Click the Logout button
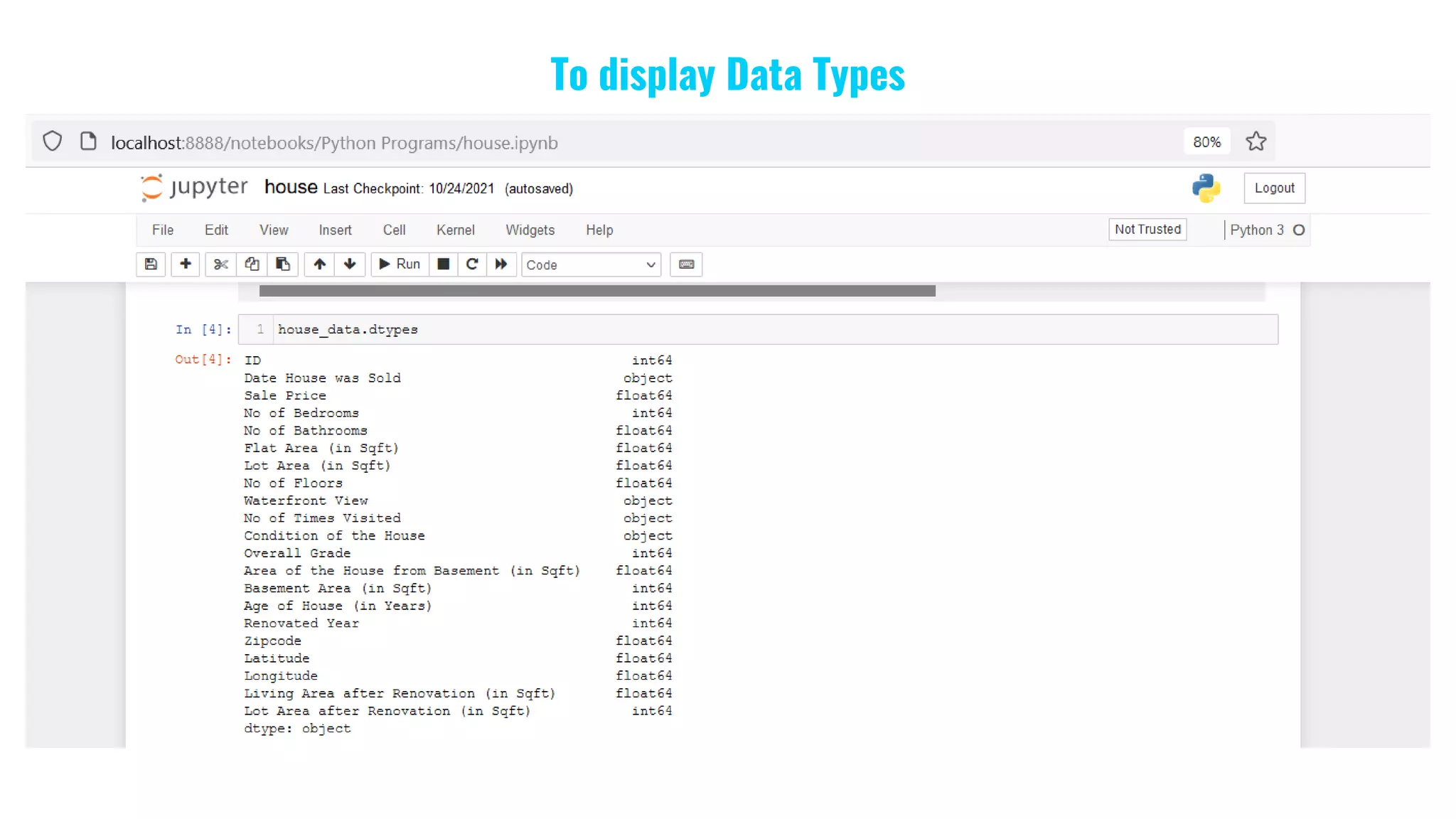This screenshot has width=1456, height=819. [1274, 188]
